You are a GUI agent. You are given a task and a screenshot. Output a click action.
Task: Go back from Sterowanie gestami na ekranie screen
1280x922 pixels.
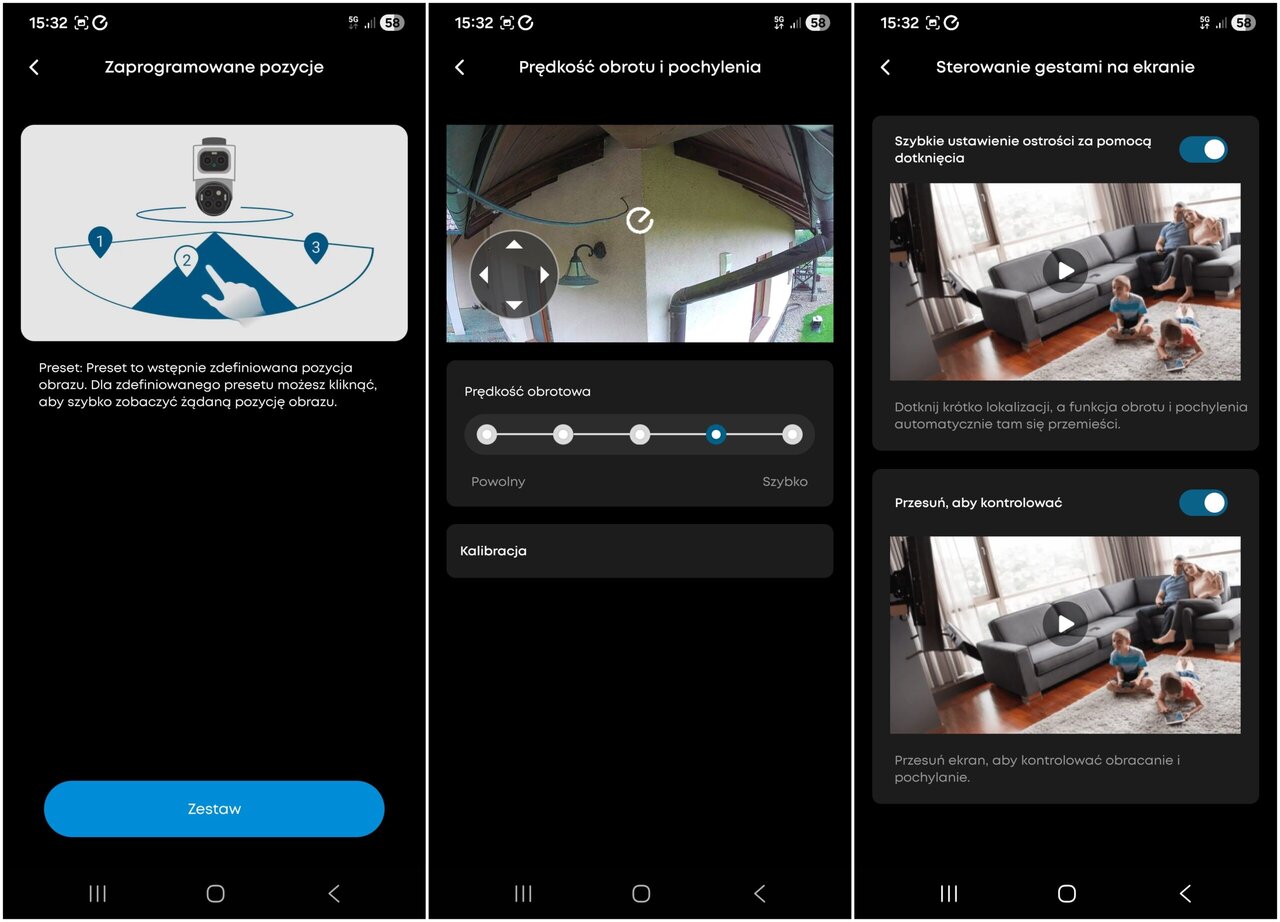[x=885, y=67]
